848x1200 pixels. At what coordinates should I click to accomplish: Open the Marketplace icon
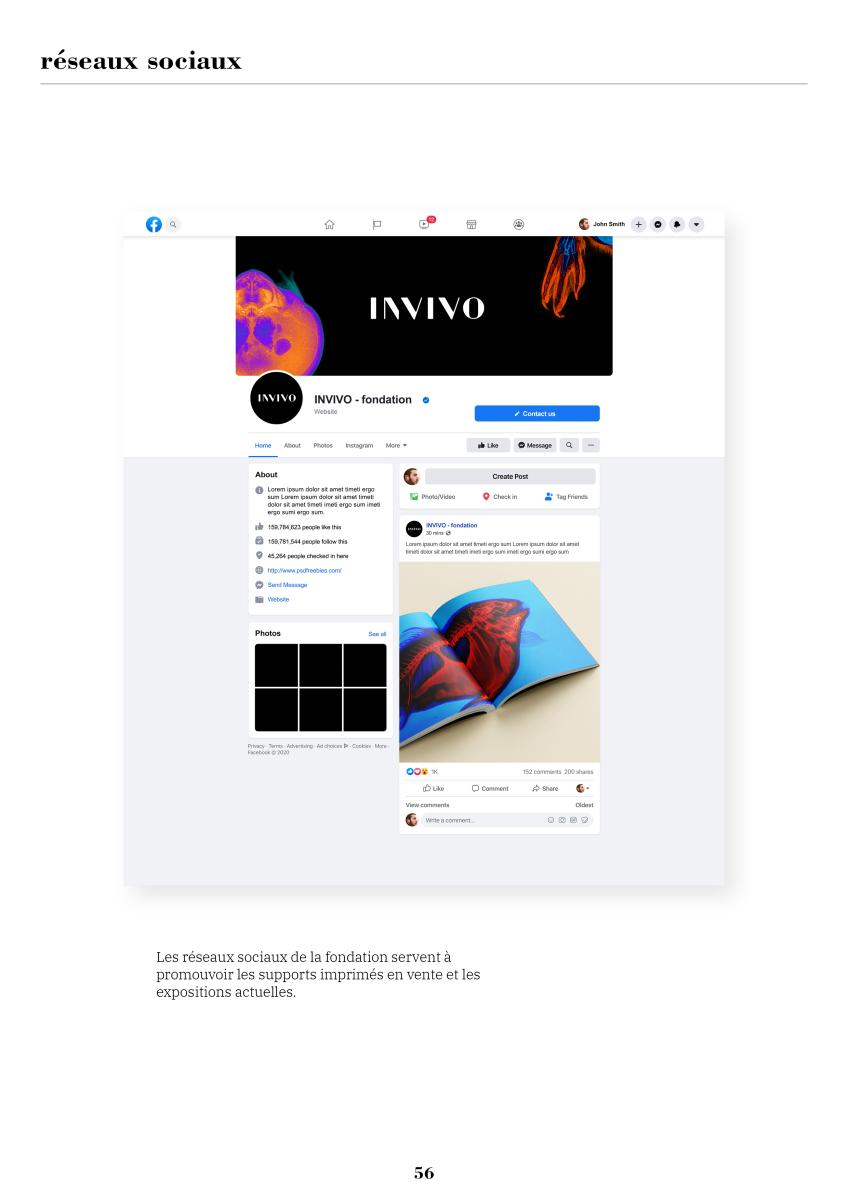click(x=471, y=224)
